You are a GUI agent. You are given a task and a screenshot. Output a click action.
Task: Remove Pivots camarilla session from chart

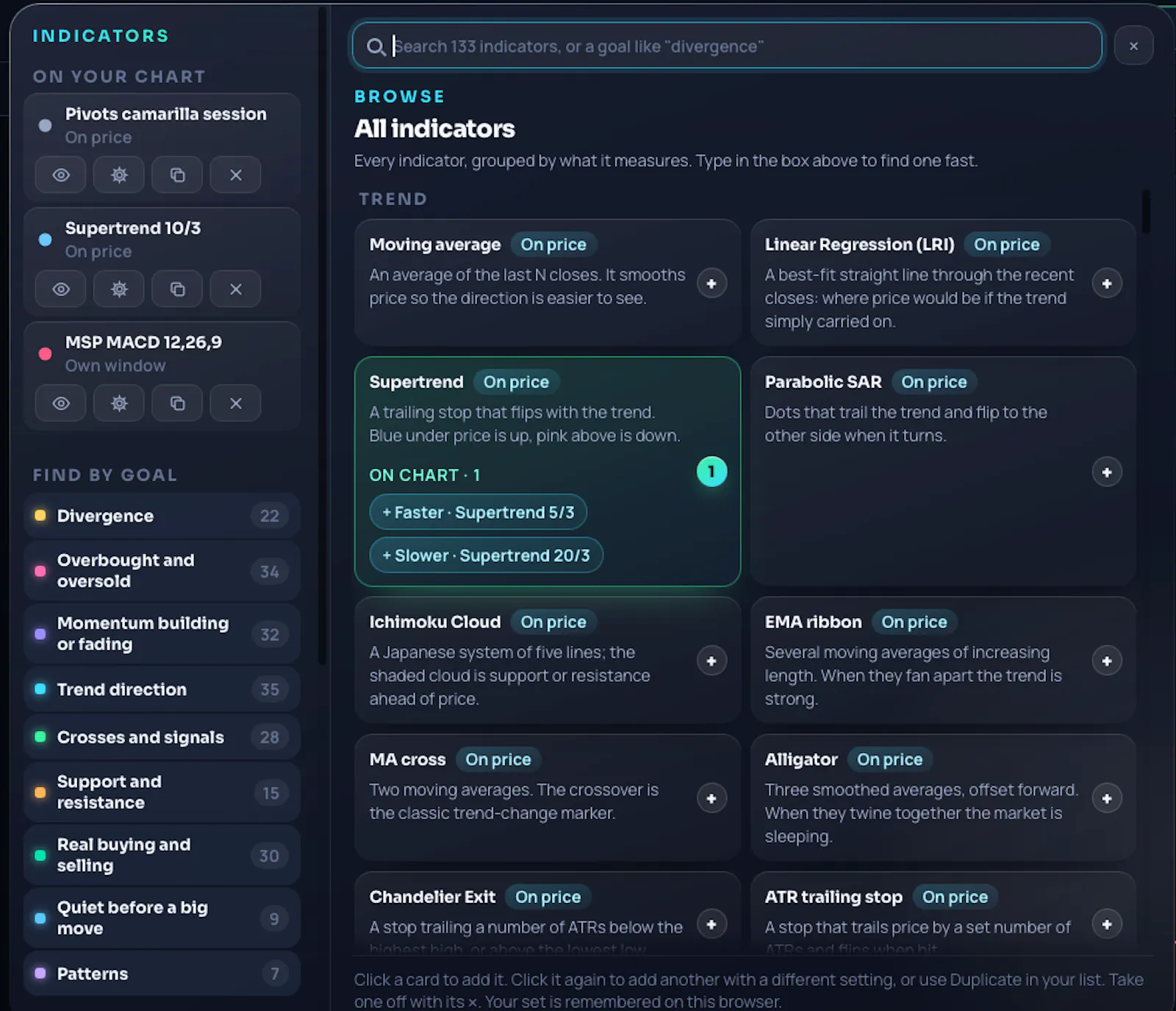tap(235, 175)
